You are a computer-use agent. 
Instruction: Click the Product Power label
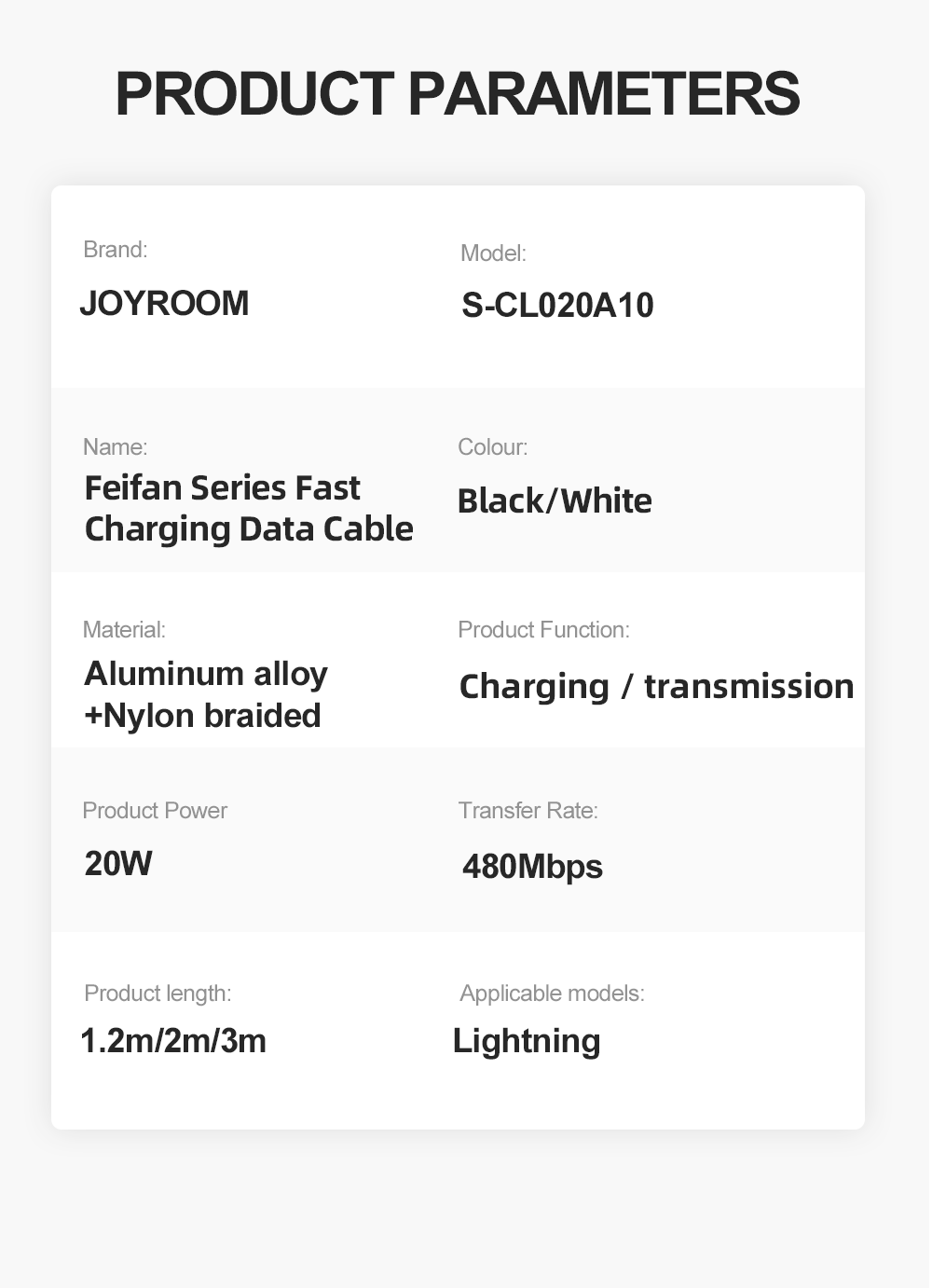pos(155,811)
